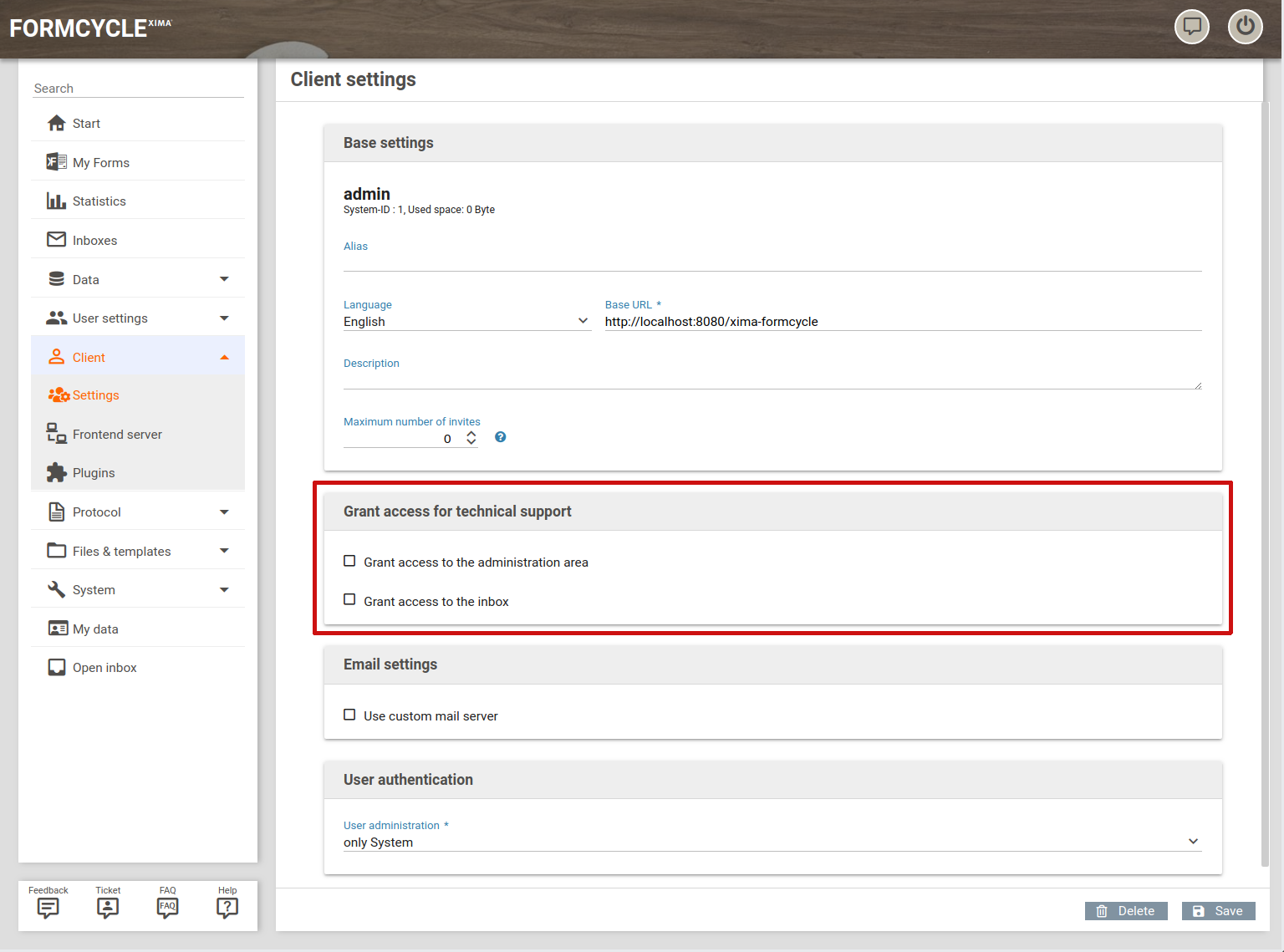Image resolution: width=1284 pixels, height=952 pixels.
Task: Click the Statistics bar chart icon
Action: click(56, 201)
